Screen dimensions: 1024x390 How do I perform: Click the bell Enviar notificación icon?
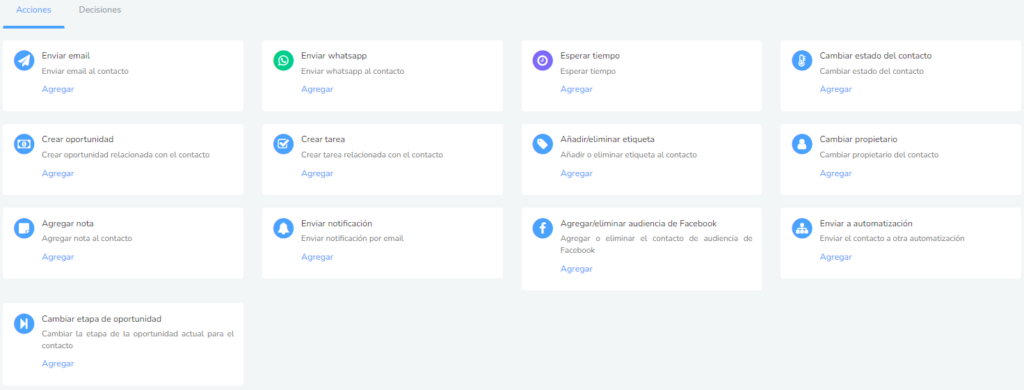point(283,228)
